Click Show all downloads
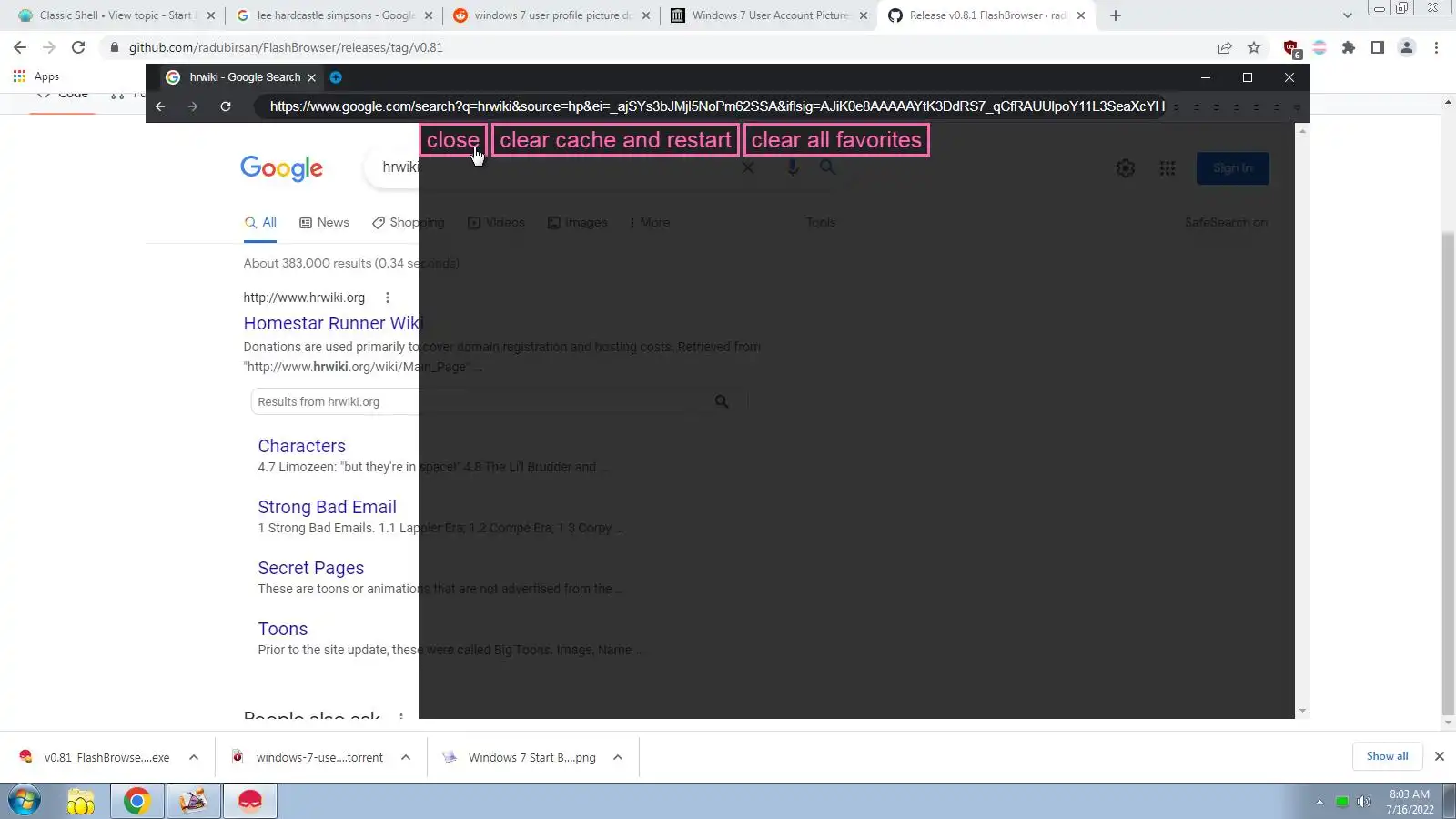Screen dimensions: 1456x819 (x=1387, y=756)
